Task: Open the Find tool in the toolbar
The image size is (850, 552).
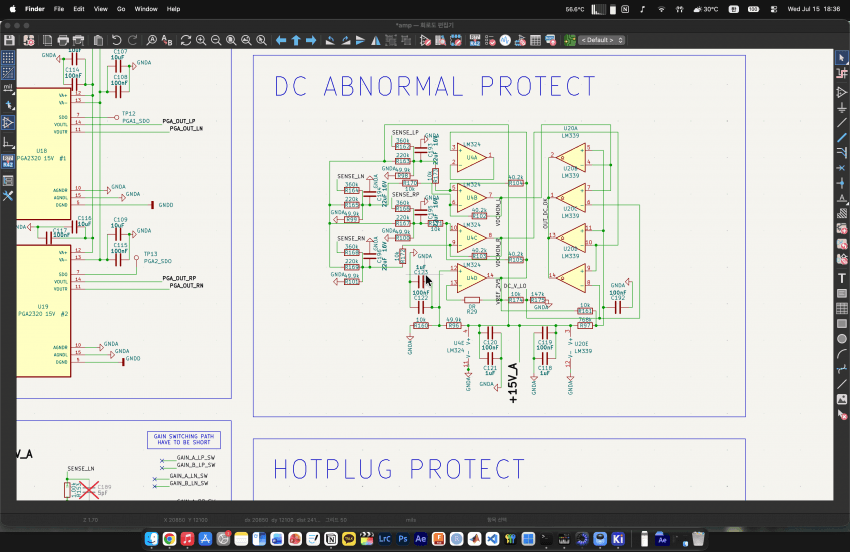Action: [x=152, y=40]
